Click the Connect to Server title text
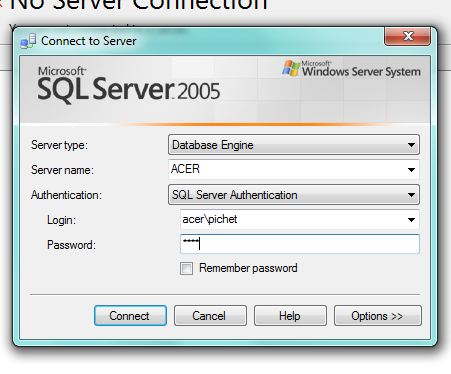451x374 pixels. click(x=89, y=41)
